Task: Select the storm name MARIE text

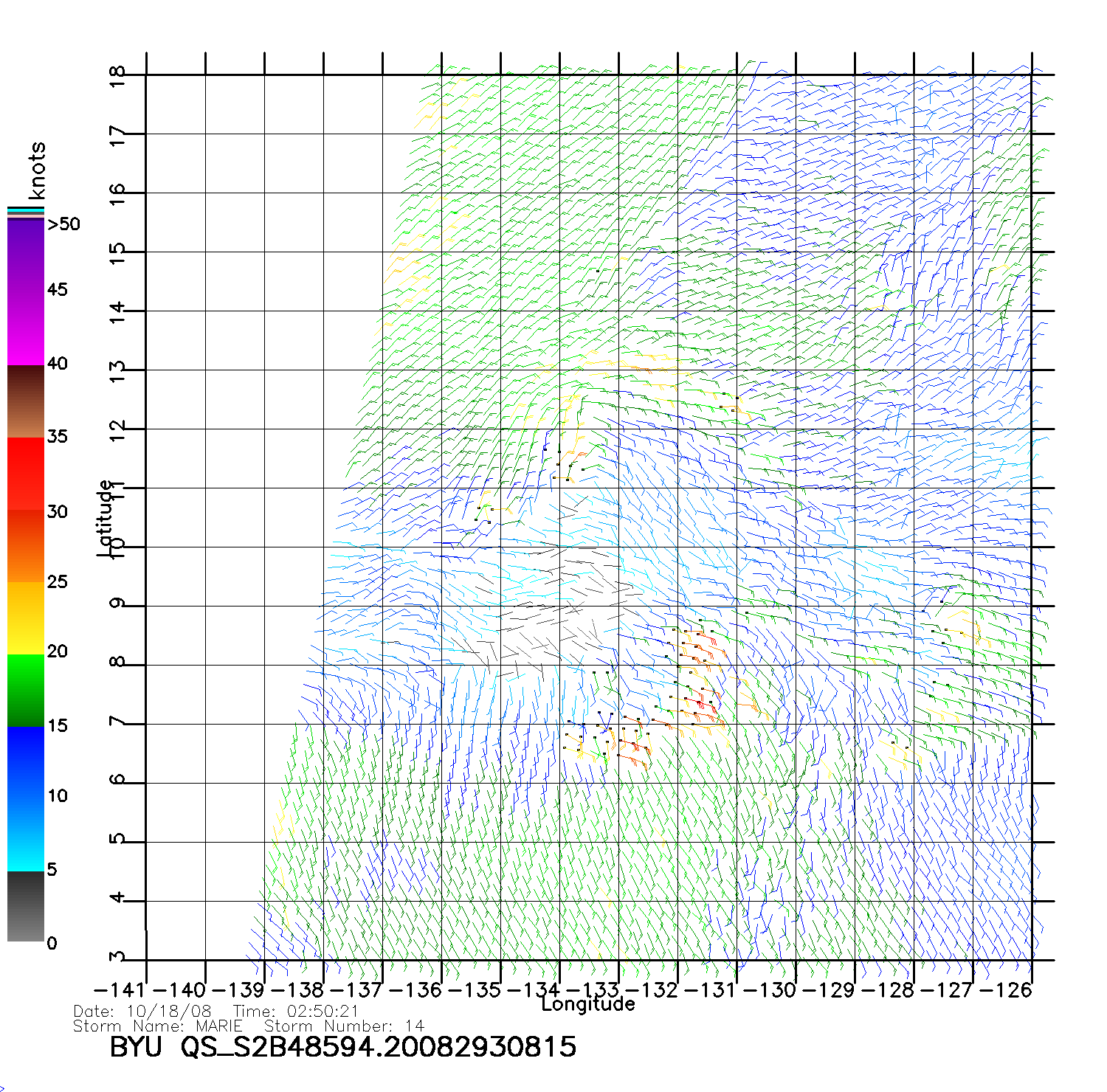Action: [218, 1026]
